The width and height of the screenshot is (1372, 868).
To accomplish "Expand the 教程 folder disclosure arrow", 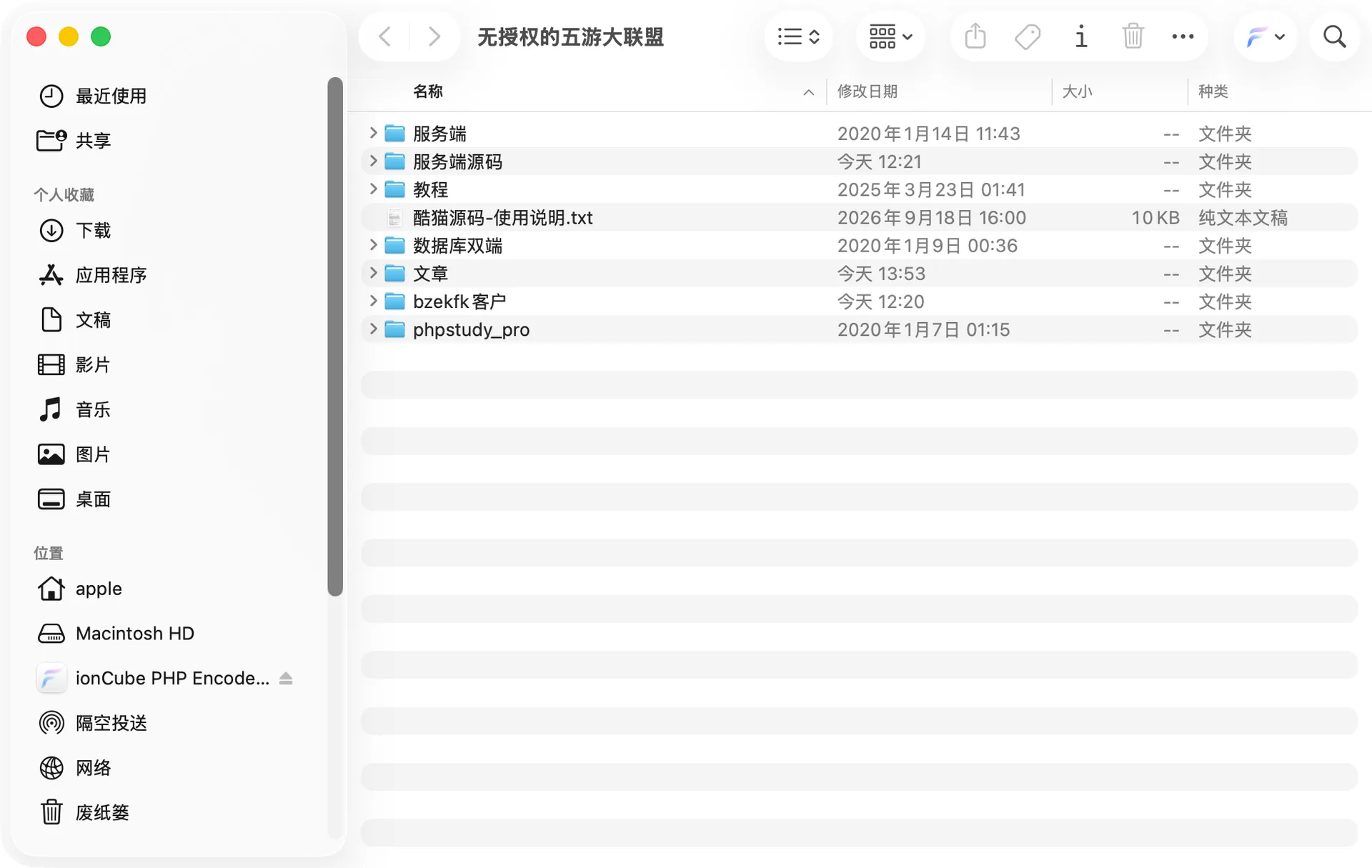I will click(x=373, y=189).
